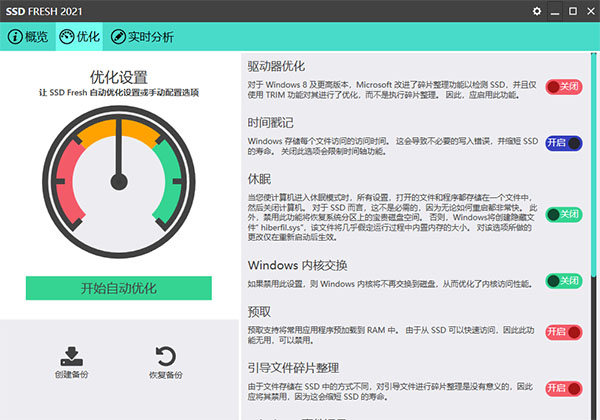Toggle the 驱动器优化 switch
Image resolution: width=600 pixels, height=420 pixels.
[x=563, y=87]
